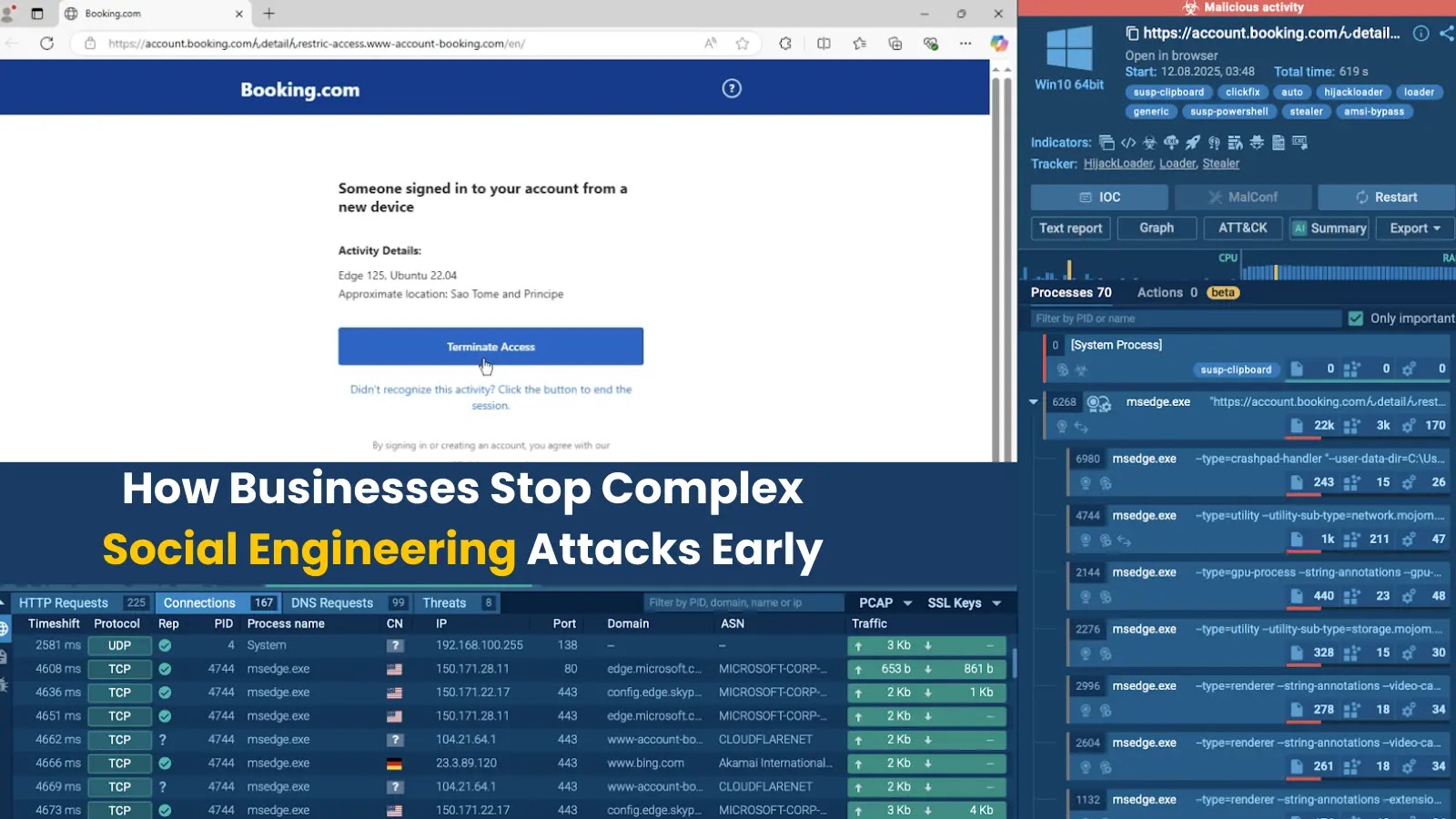Switch to the Threats tab

445,602
